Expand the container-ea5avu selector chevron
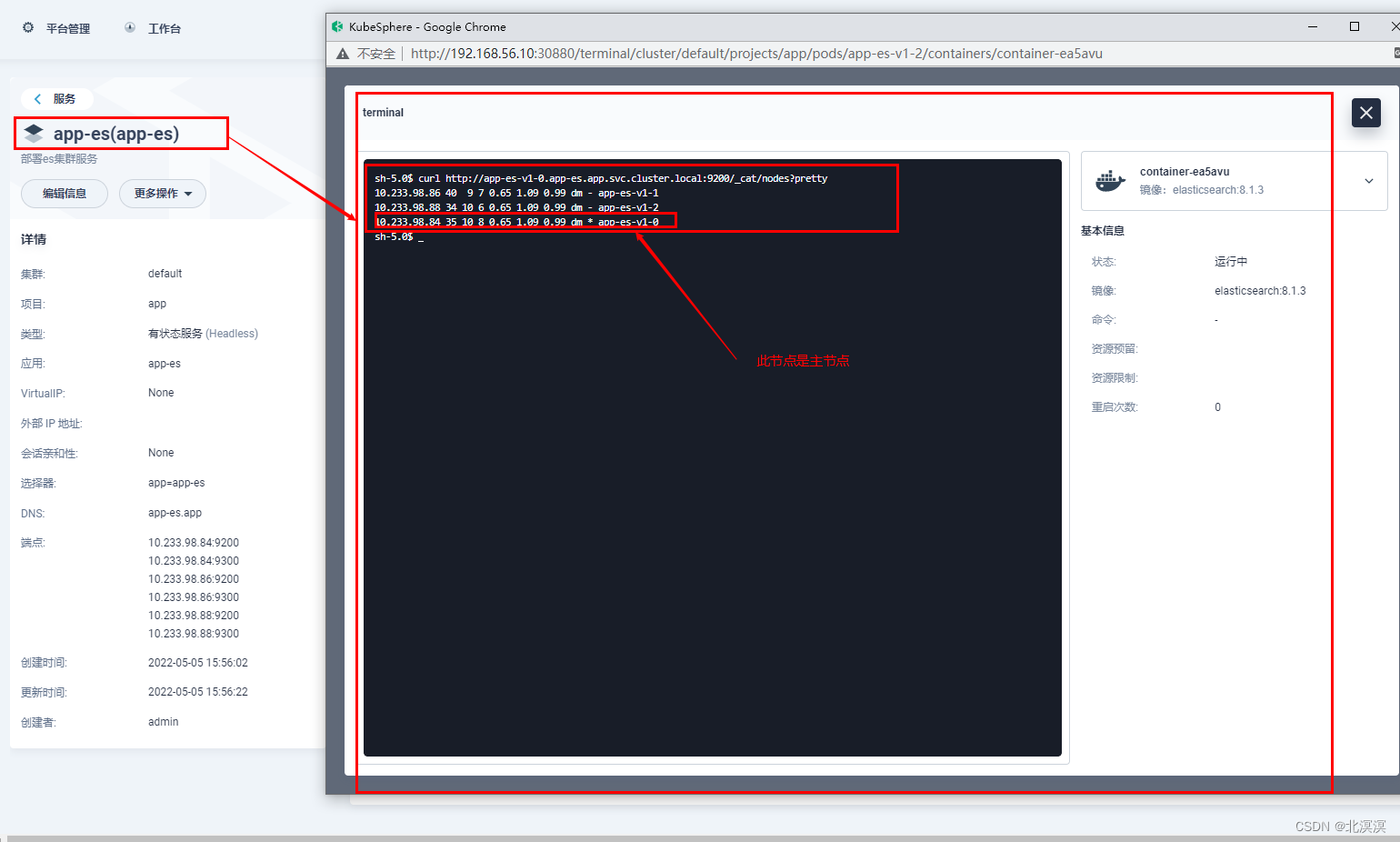1400x842 pixels. tap(1368, 181)
